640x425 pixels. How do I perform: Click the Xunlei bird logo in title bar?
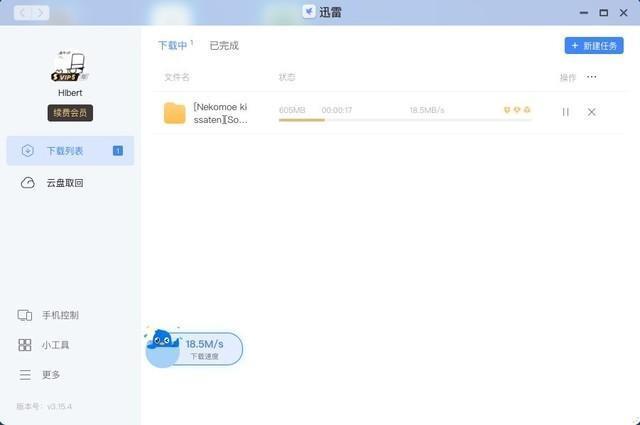(309, 12)
